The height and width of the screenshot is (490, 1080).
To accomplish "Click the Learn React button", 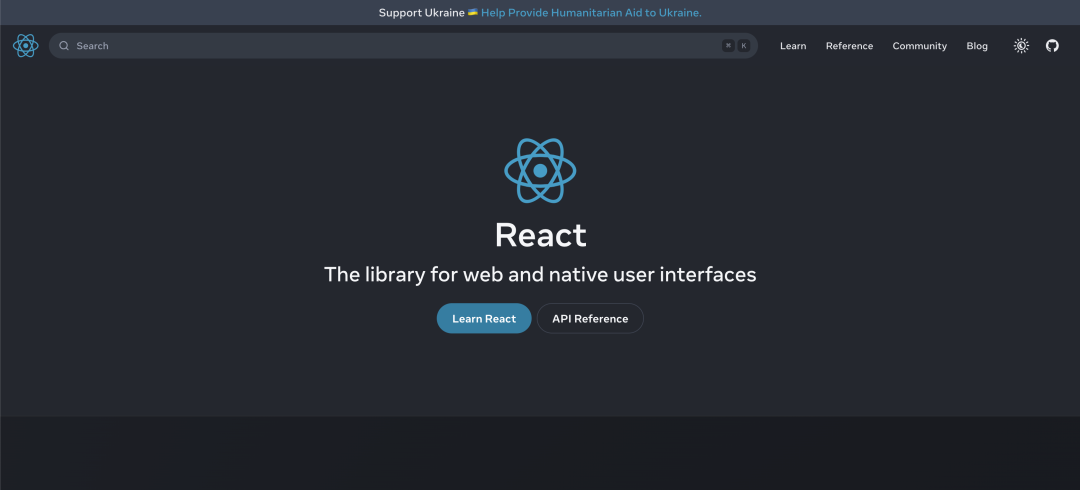I will click(484, 318).
